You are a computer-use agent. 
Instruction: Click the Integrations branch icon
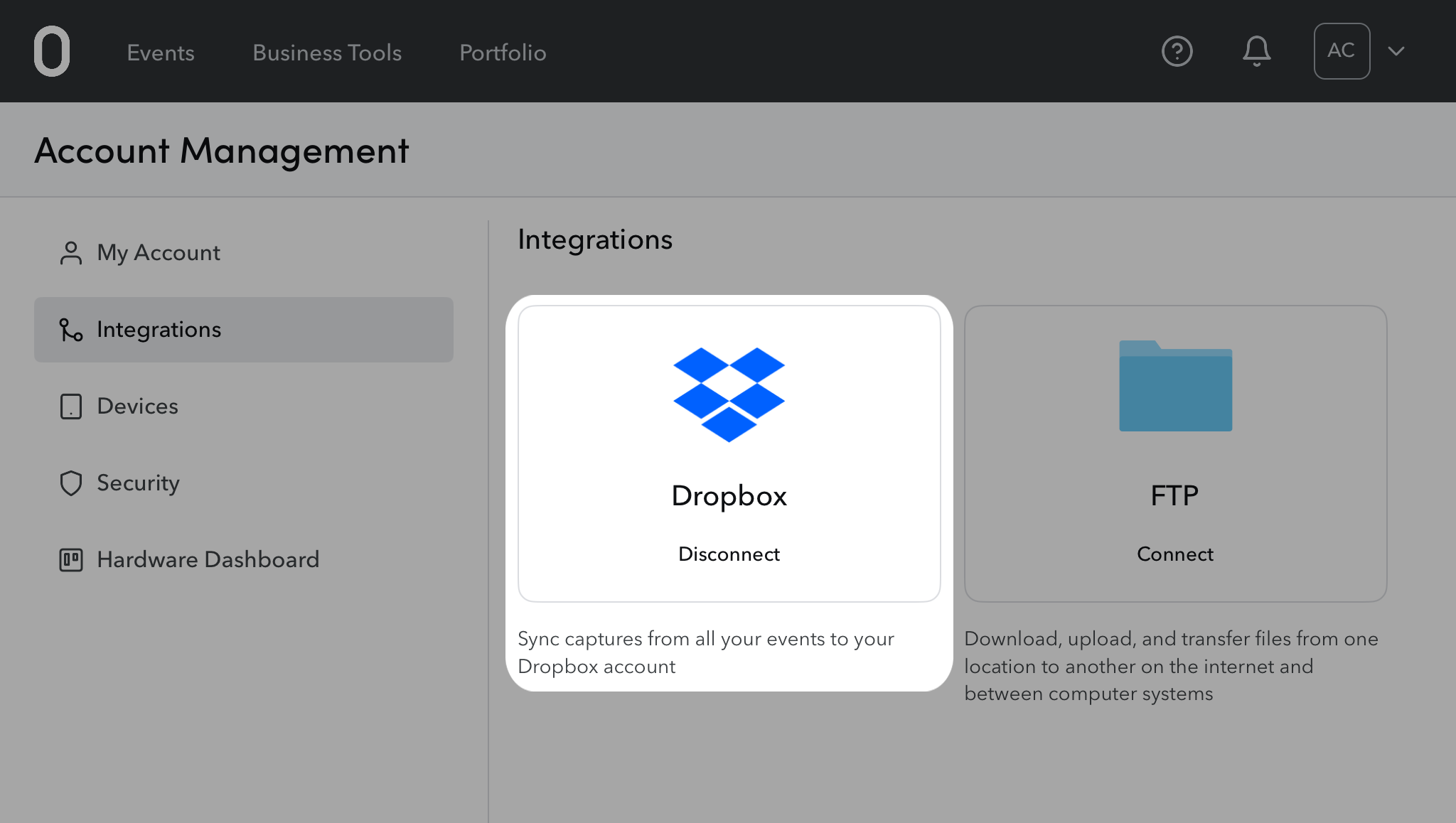pyautogui.click(x=71, y=330)
